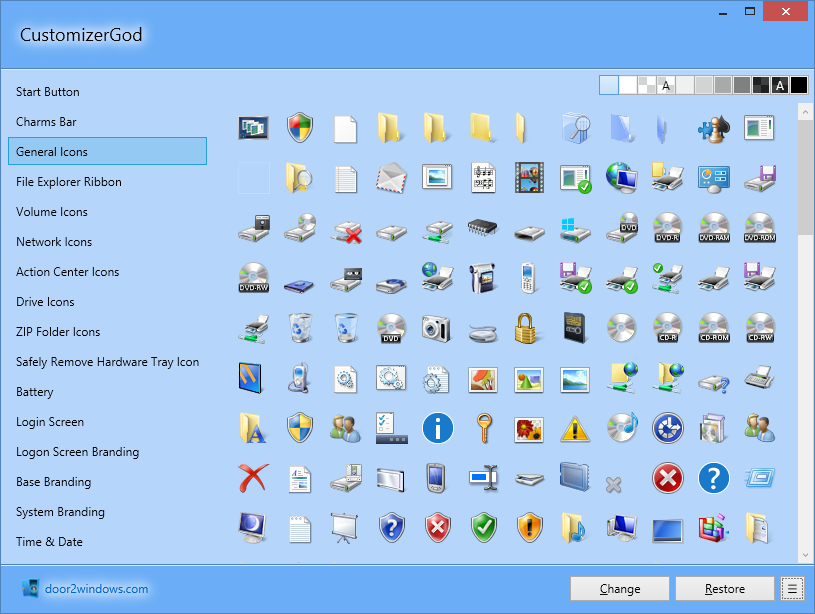The width and height of the screenshot is (815, 614).
Task: Open the Charms Bar category
Action: point(46,122)
